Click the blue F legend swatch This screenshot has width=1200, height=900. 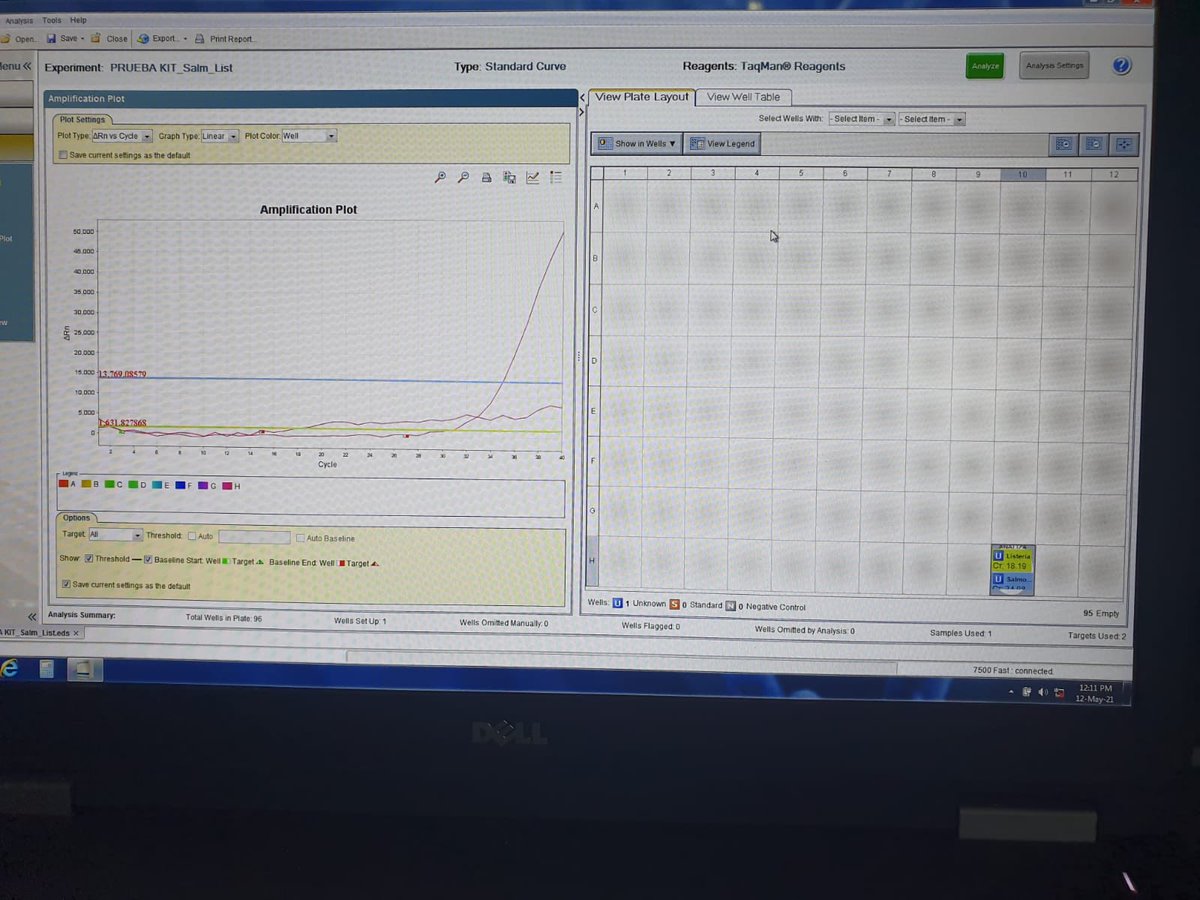[x=180, y=486]
